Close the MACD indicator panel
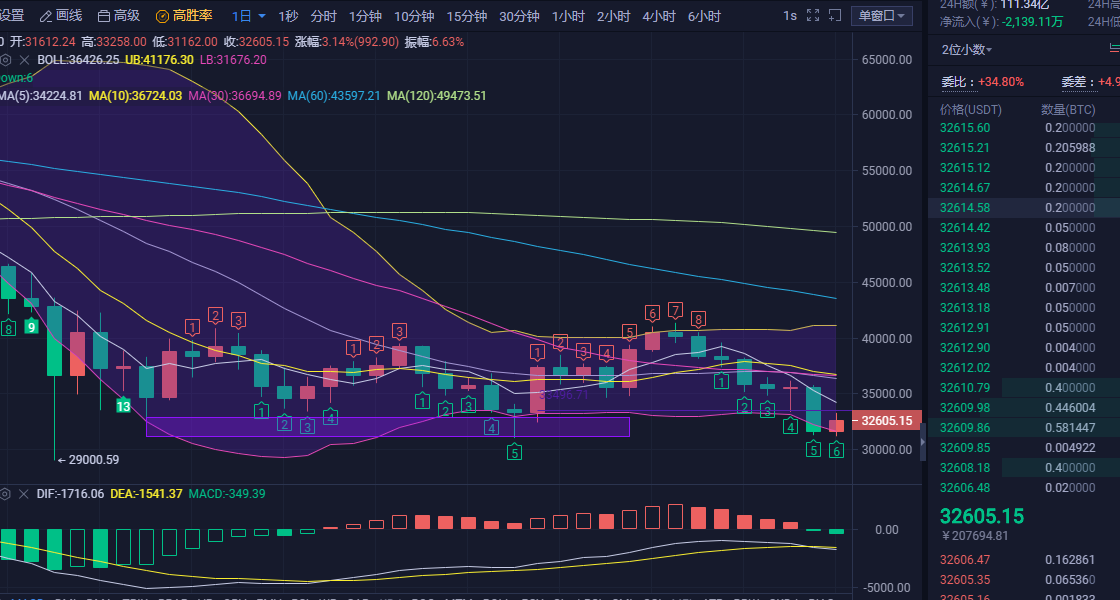The height and width of the screenshot is (600, 1120). click(x=24, y=494)
